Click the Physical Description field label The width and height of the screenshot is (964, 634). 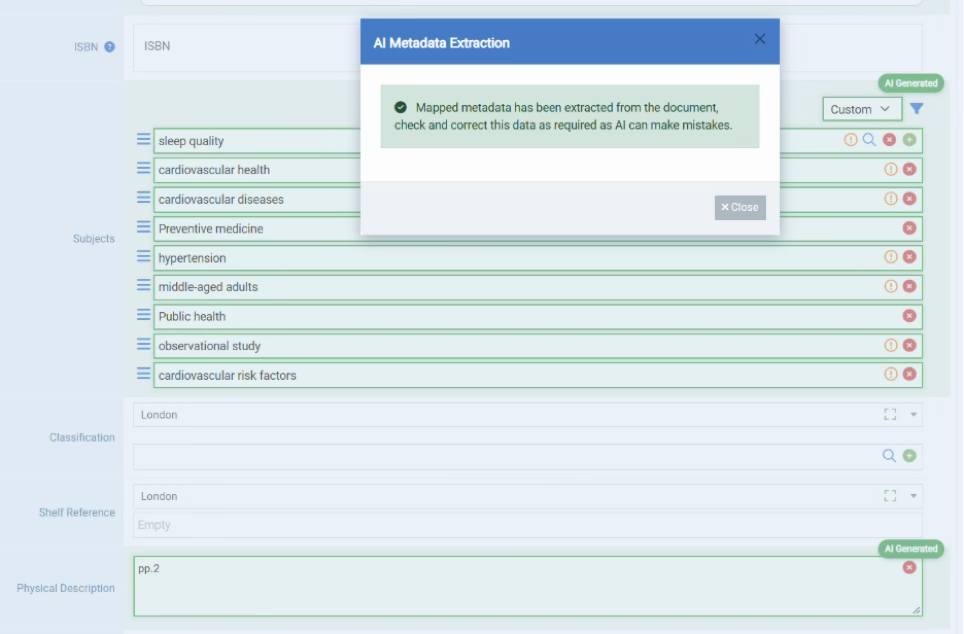click(x=66, y=588)
